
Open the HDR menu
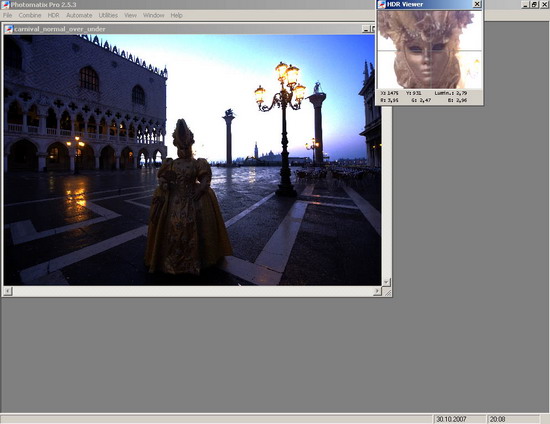click(53, 15)
